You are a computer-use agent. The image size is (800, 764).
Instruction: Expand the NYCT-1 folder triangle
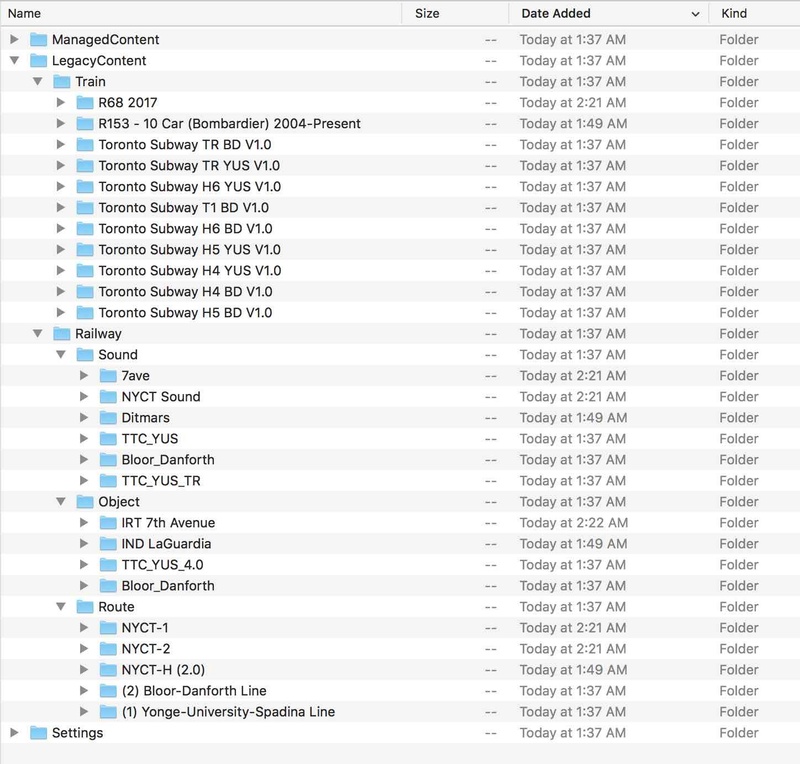coord(84,627)
